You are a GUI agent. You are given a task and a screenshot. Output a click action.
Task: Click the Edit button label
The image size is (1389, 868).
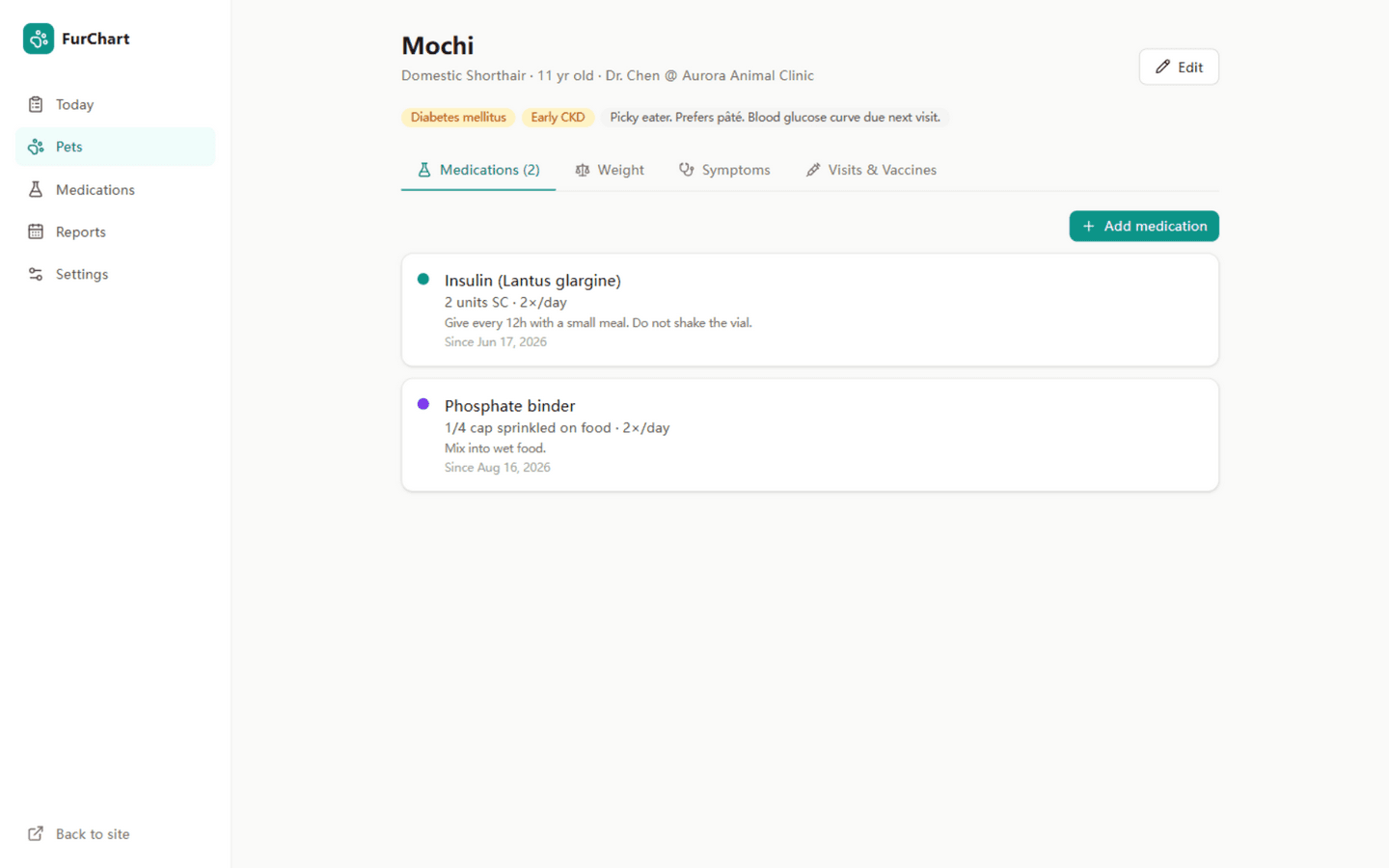pos(1190,68)
